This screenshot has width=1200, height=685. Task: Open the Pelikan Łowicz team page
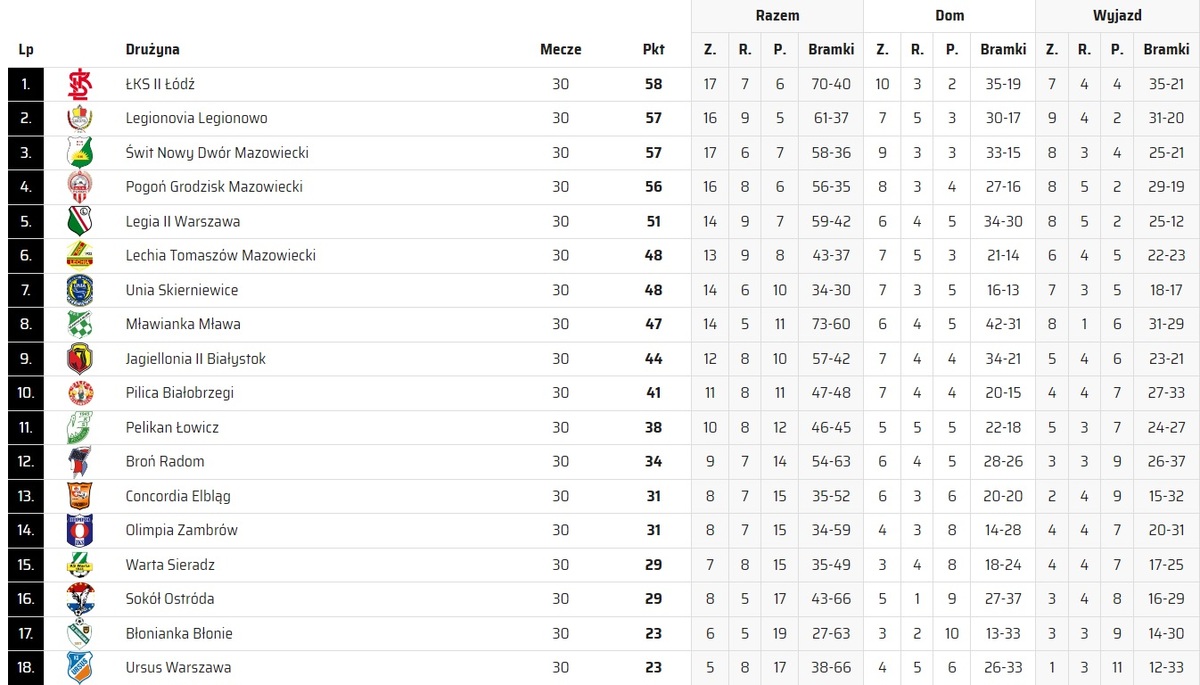172,427
